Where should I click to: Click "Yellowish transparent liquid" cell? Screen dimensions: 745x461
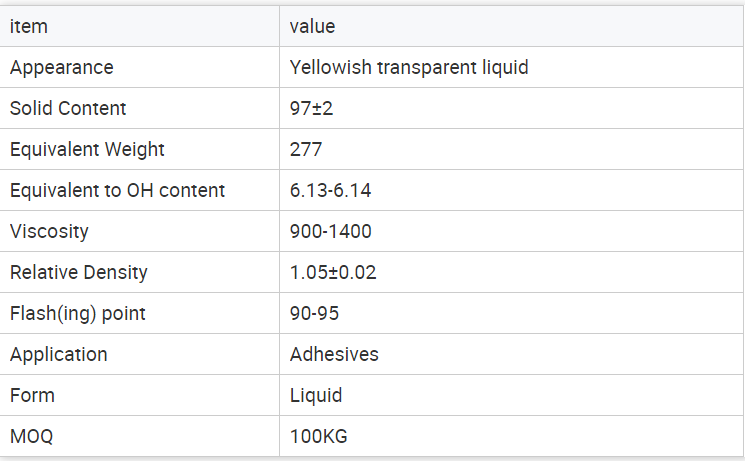click(x=409, y=68)
